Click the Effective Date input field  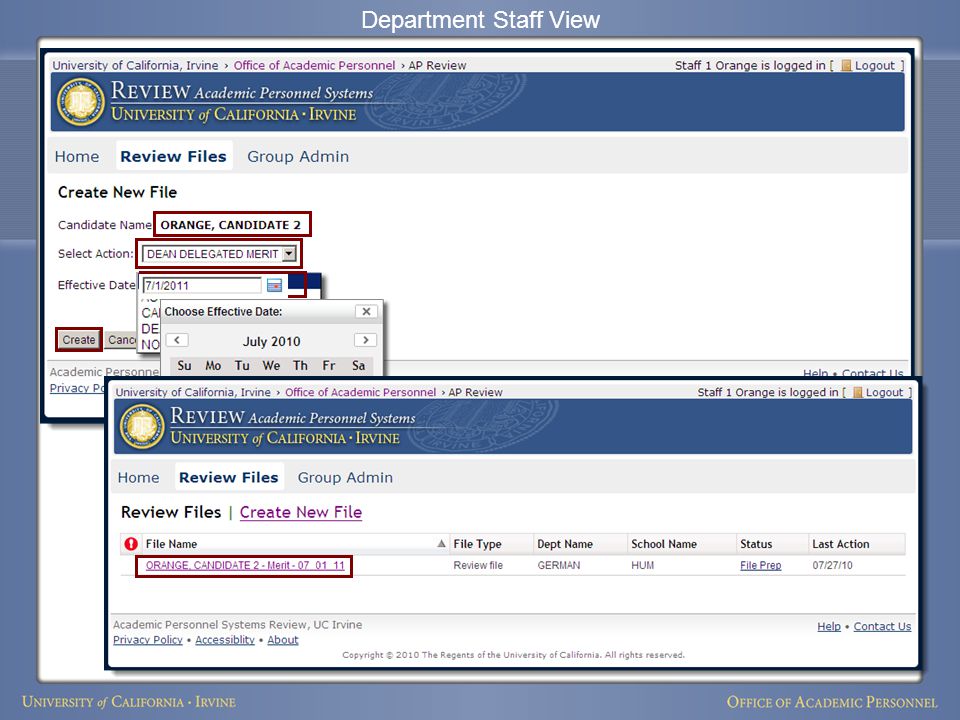pyautogui.click(x=201, y=285)
